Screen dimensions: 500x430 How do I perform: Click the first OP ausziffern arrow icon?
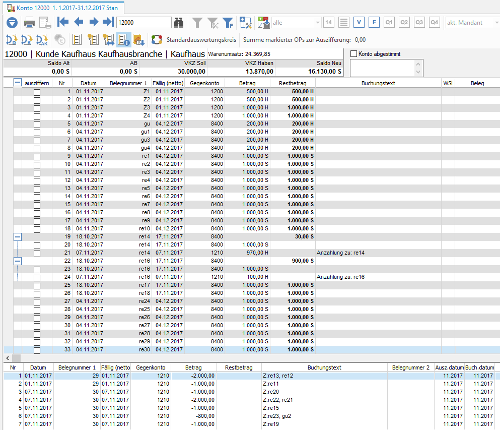coord(12,40)
